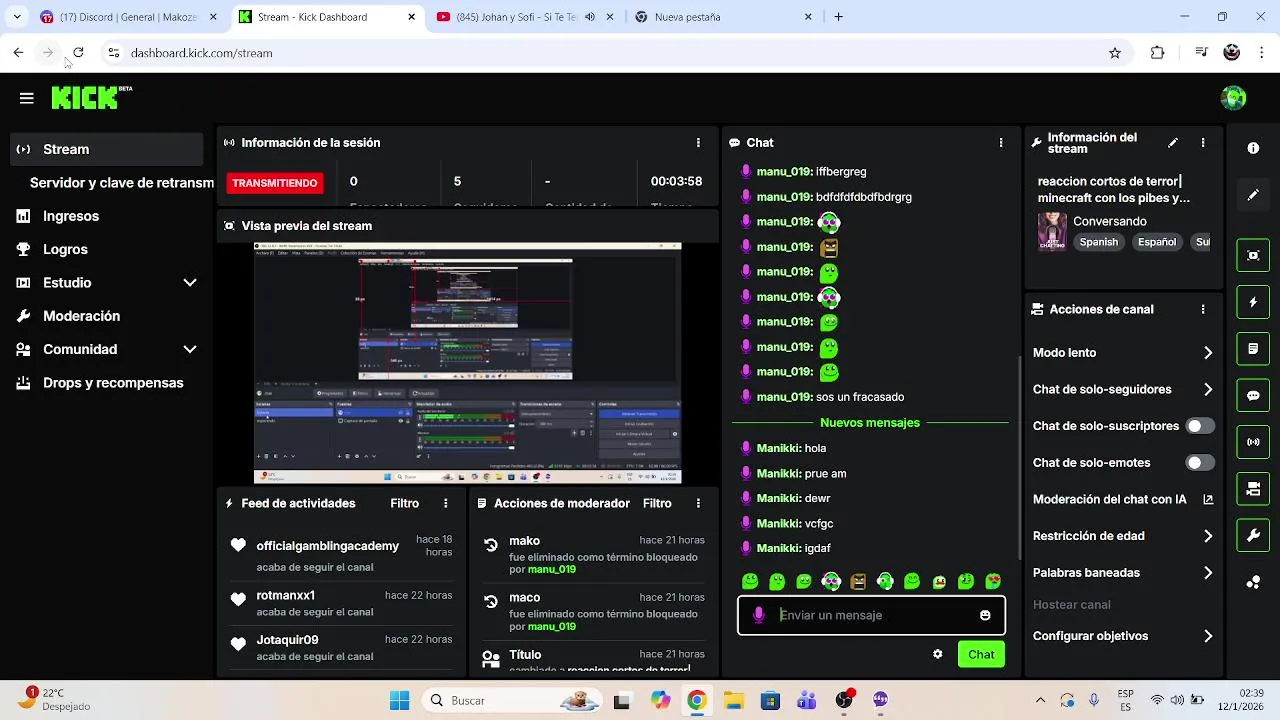Open Configurar objetivos options
The height and width of the screenshot is (720, 1280).
tap(1123, 636)
